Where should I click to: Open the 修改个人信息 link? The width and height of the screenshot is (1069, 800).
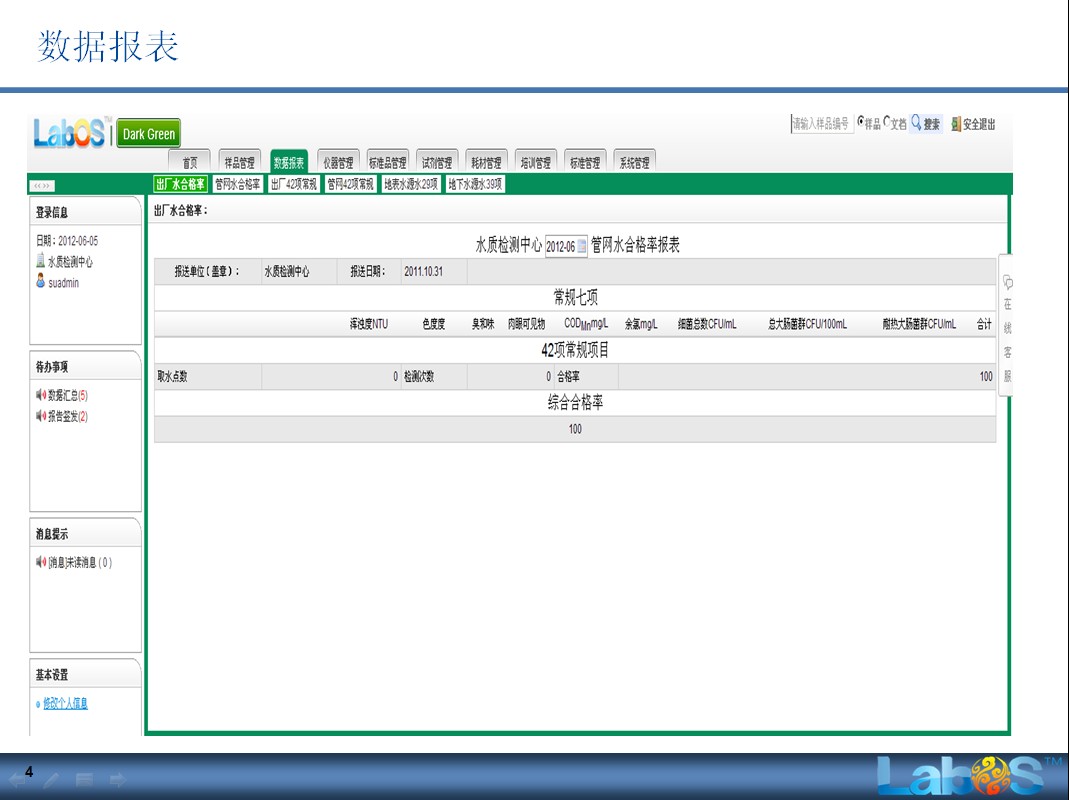(65, 703)
